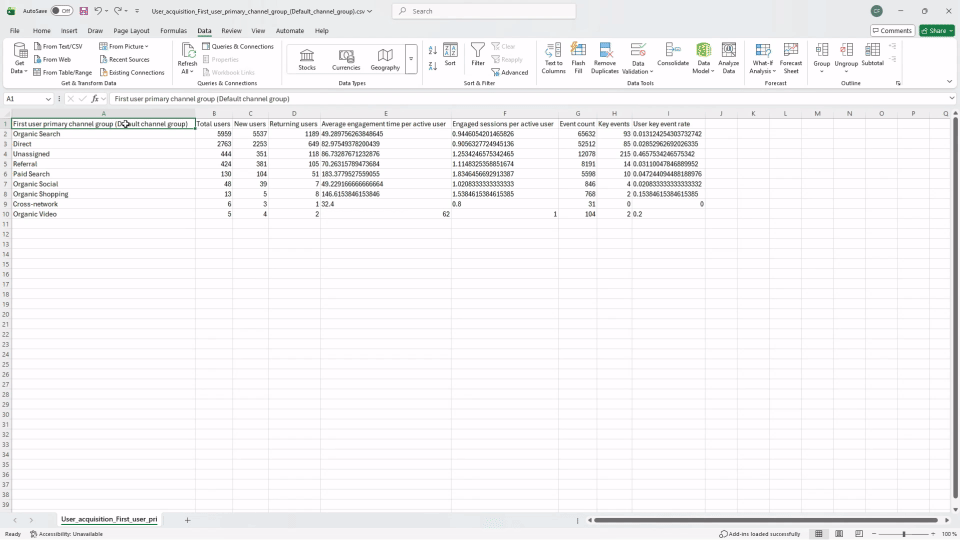Click the zoom out minus button
960x540 pixels.
[874, 534]
